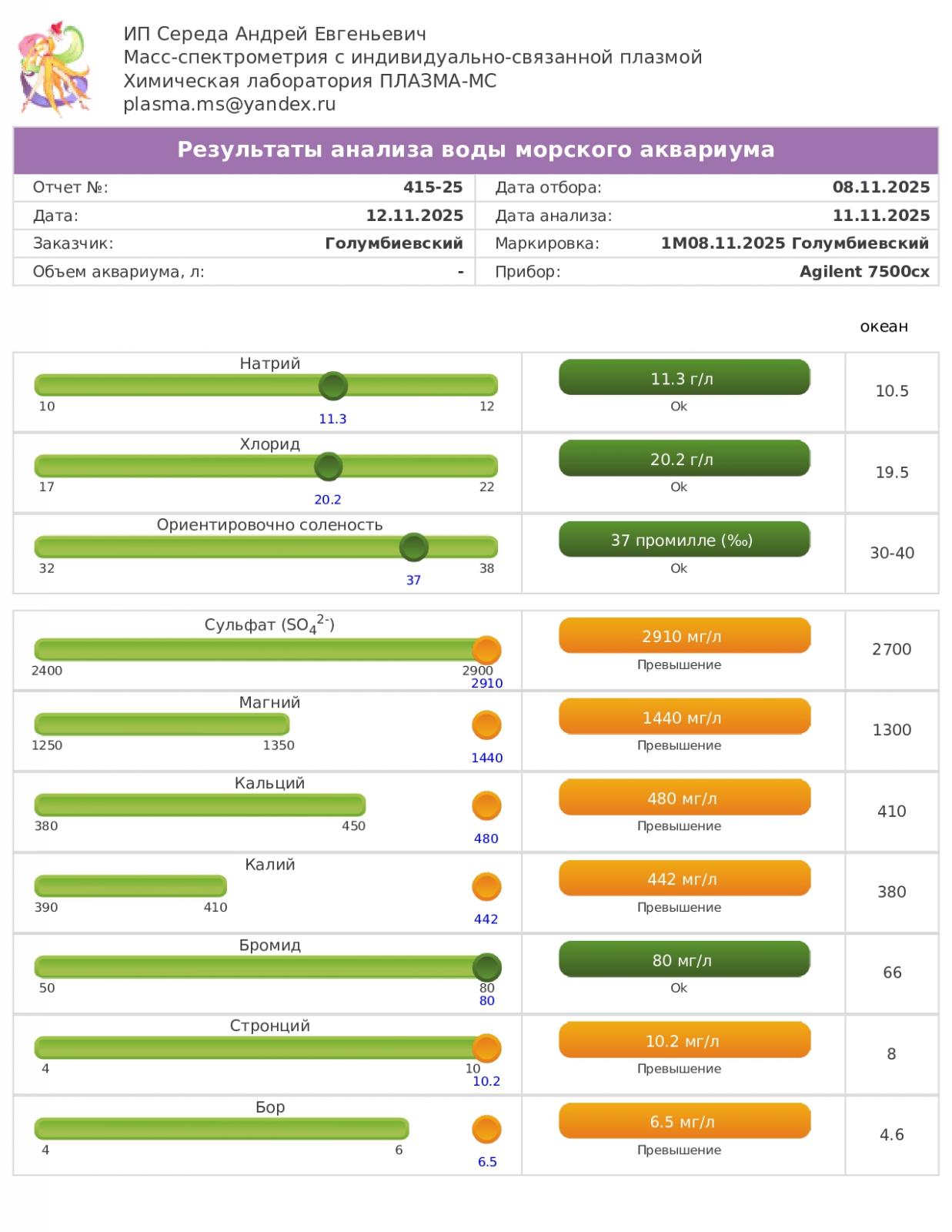Image resolution: width=952 pixels, height=1232 pixels.
Task: Click the orange 1440 мг/л result badge
Action: pos(684,717)
